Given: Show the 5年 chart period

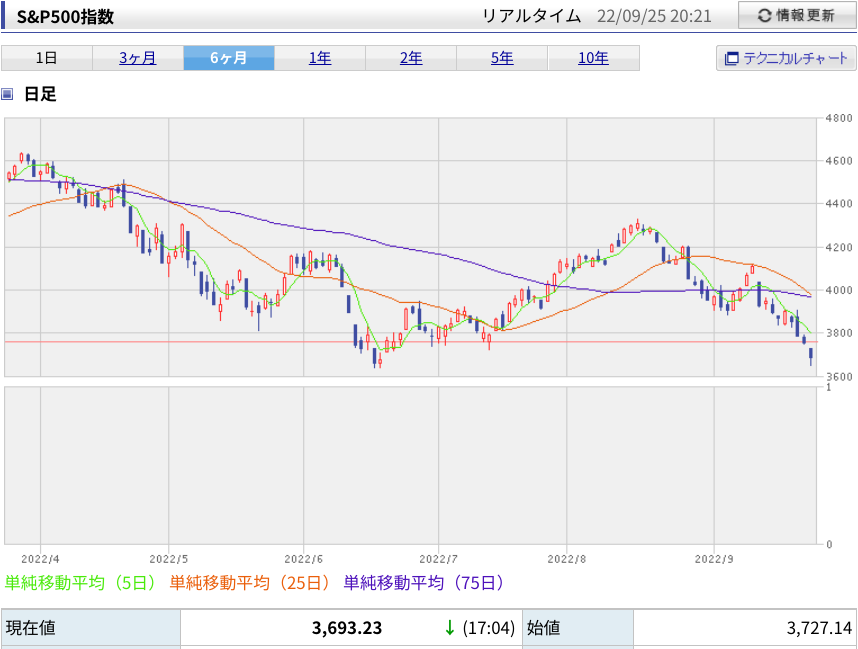Looking at the screenshot, I should pos(502,58).
